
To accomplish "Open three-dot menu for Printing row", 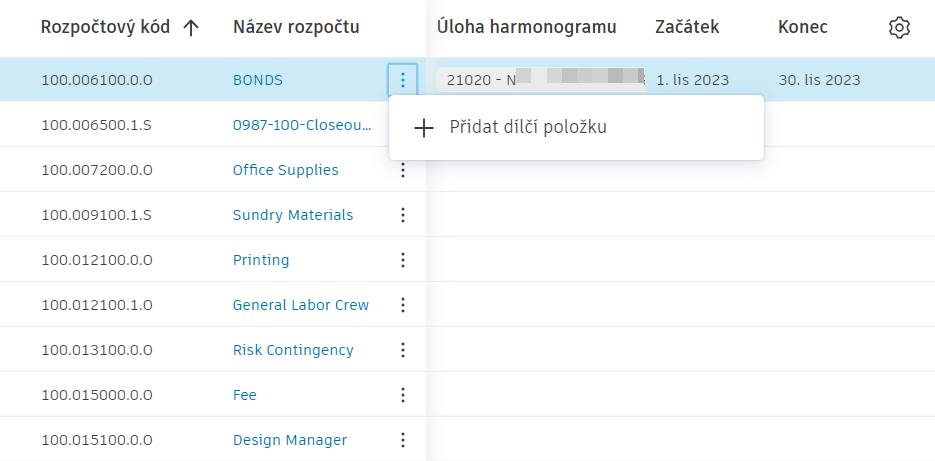I will point(403,260).
